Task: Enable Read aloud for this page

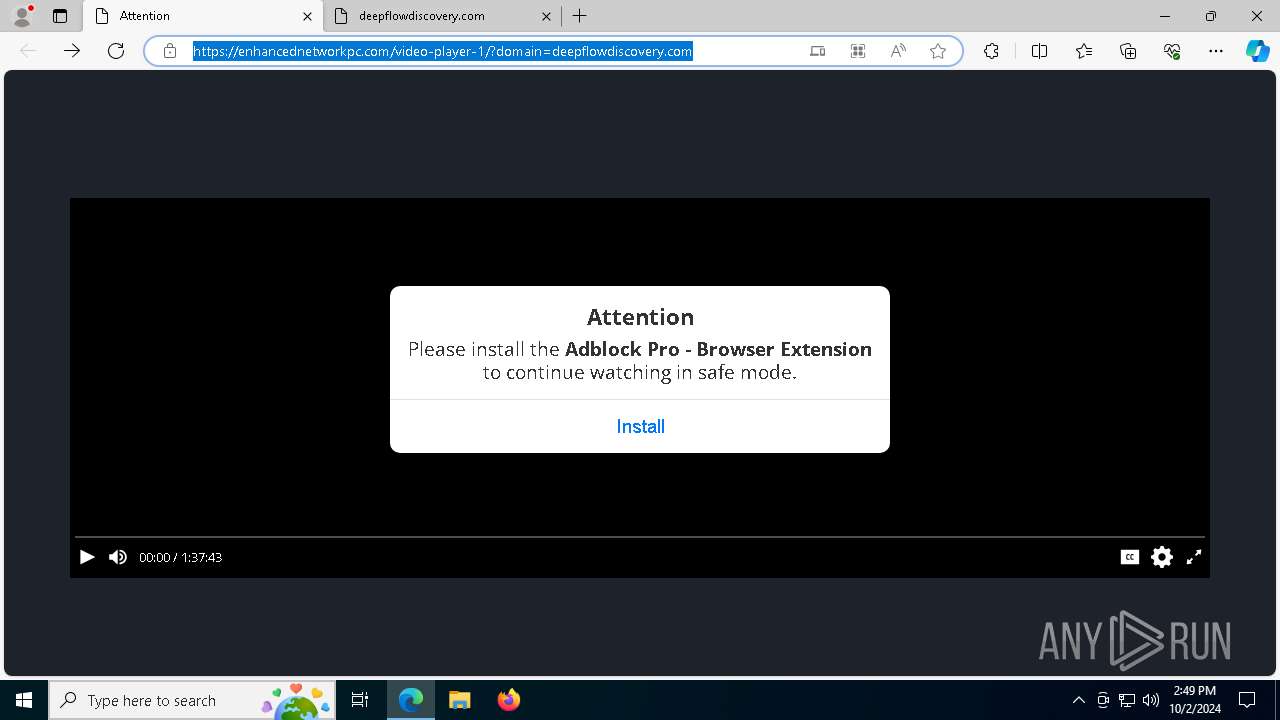Action: 898,51
